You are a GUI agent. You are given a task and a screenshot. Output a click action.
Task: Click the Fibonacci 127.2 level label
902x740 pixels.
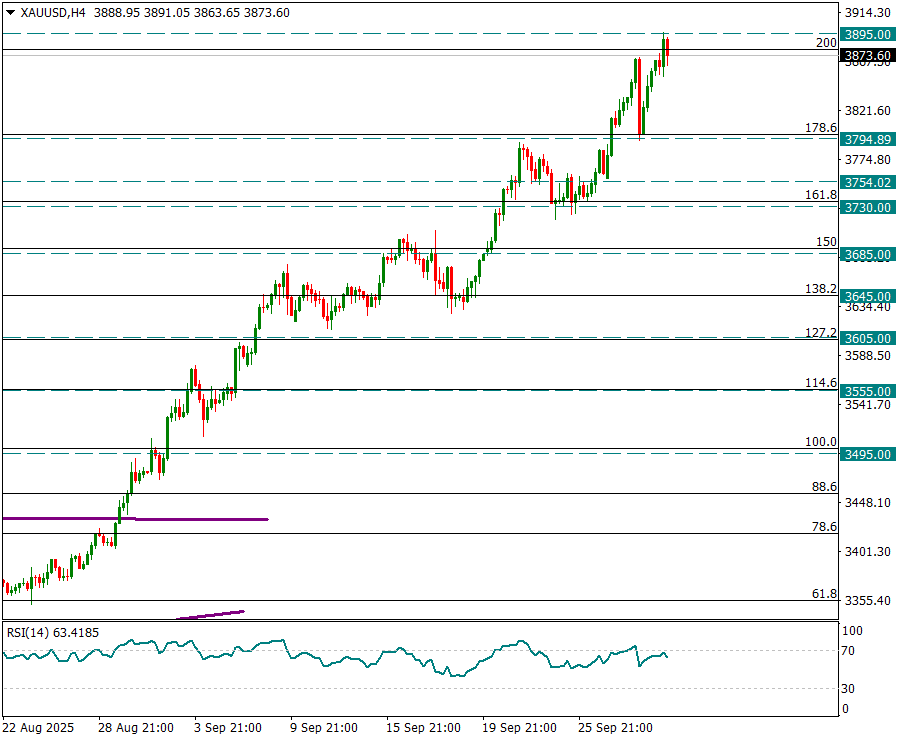(x=820, y=332)
